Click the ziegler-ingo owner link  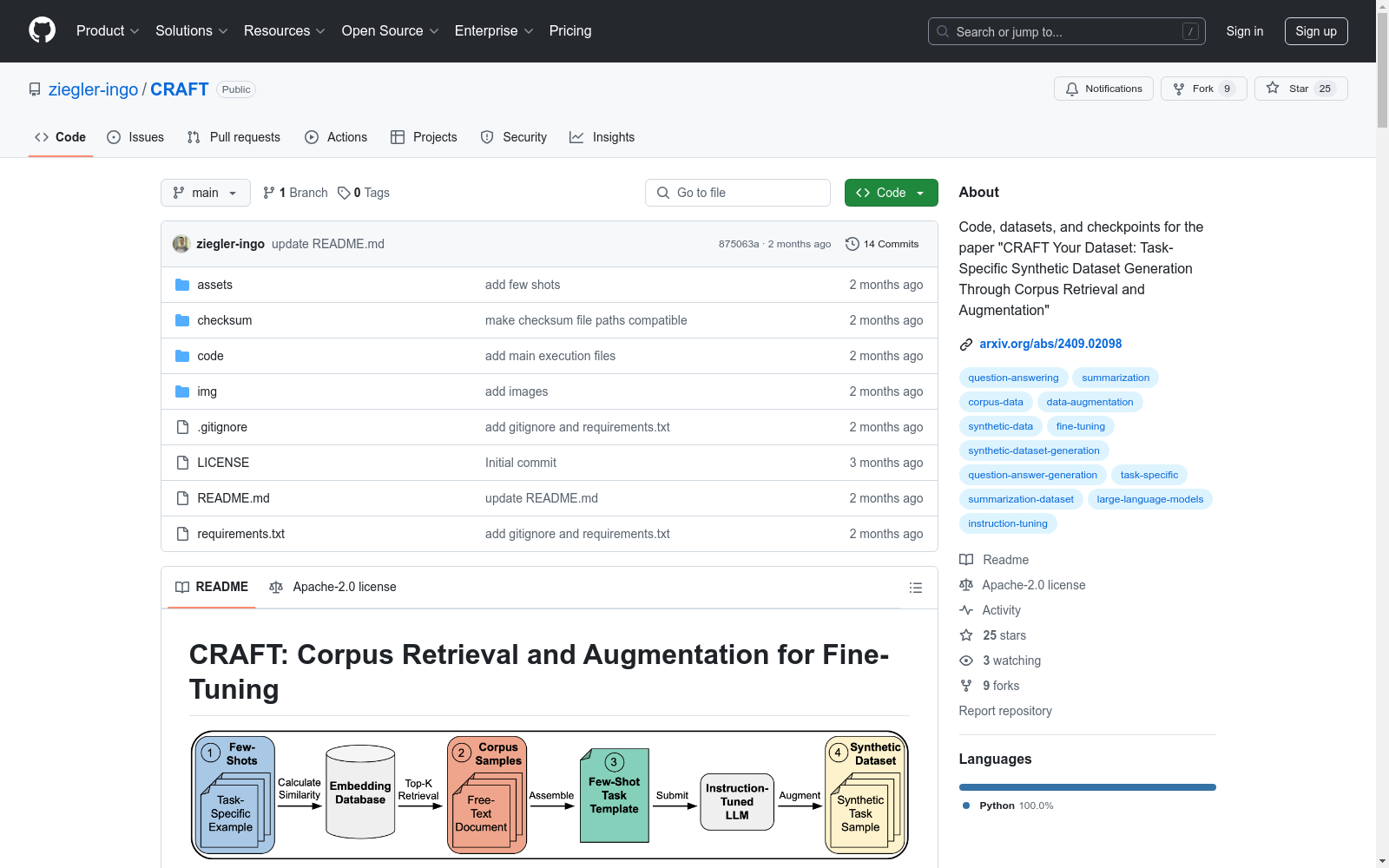[x=93, y=89]
